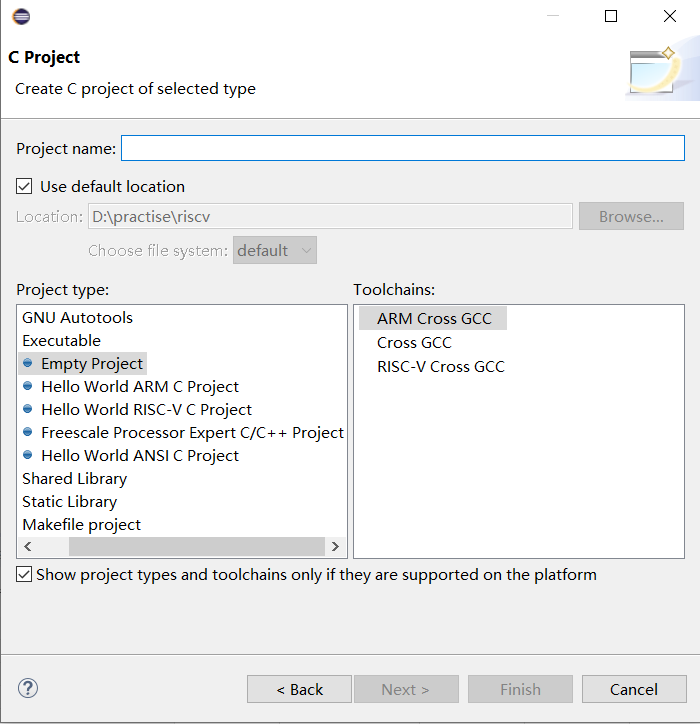Viewport: 700px width, 724px height.
Task: Click into the Project name field
Action: (403, 148)
